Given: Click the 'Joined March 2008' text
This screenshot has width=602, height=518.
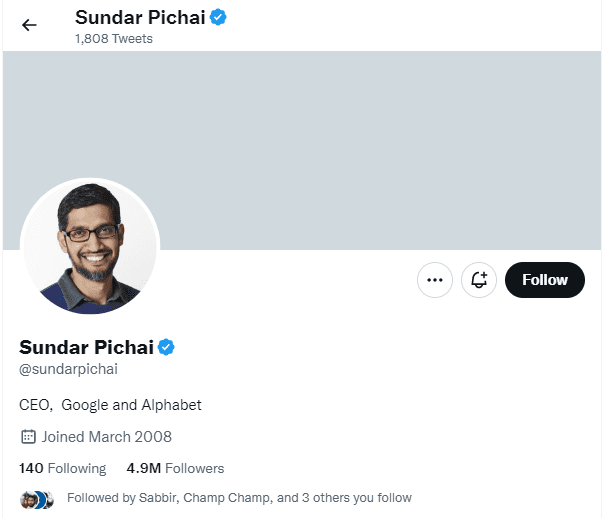Looking at the screenshot, I should (106, 437).
